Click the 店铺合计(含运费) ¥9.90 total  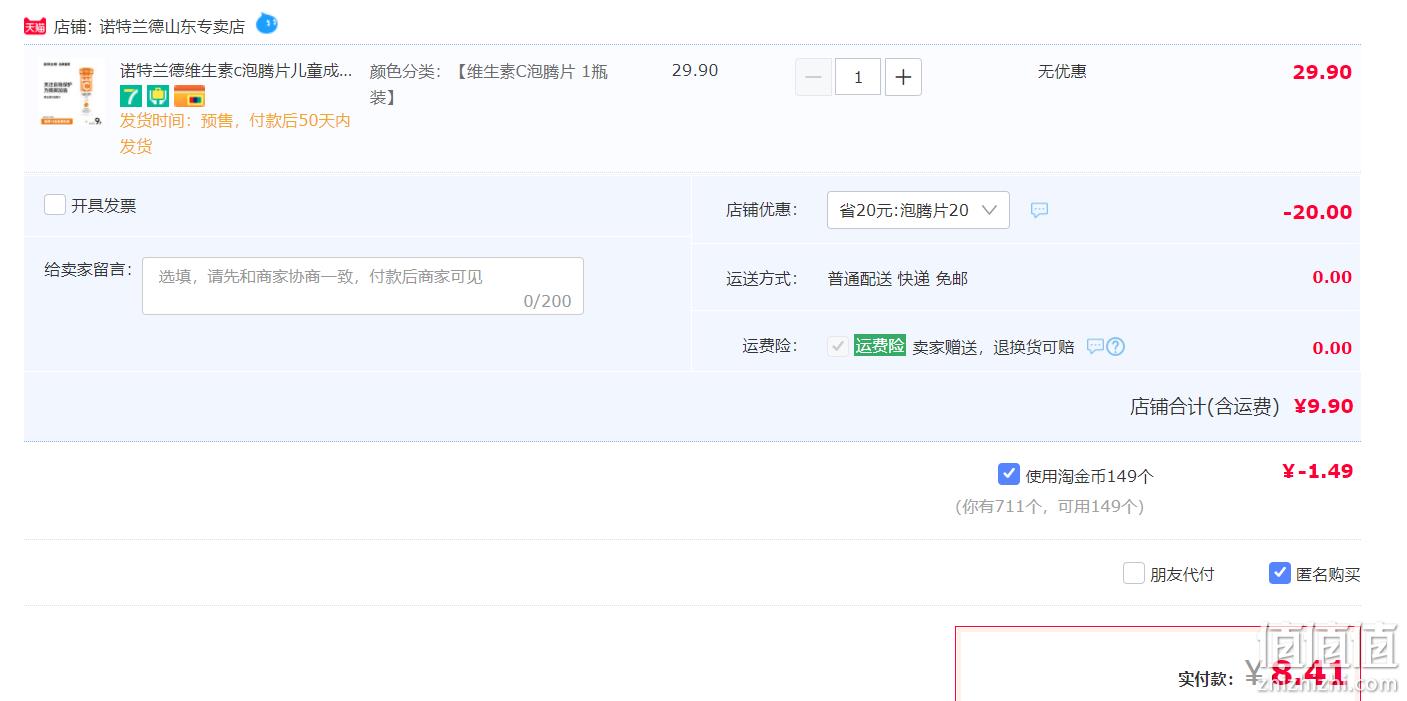tap(1241, 407)
